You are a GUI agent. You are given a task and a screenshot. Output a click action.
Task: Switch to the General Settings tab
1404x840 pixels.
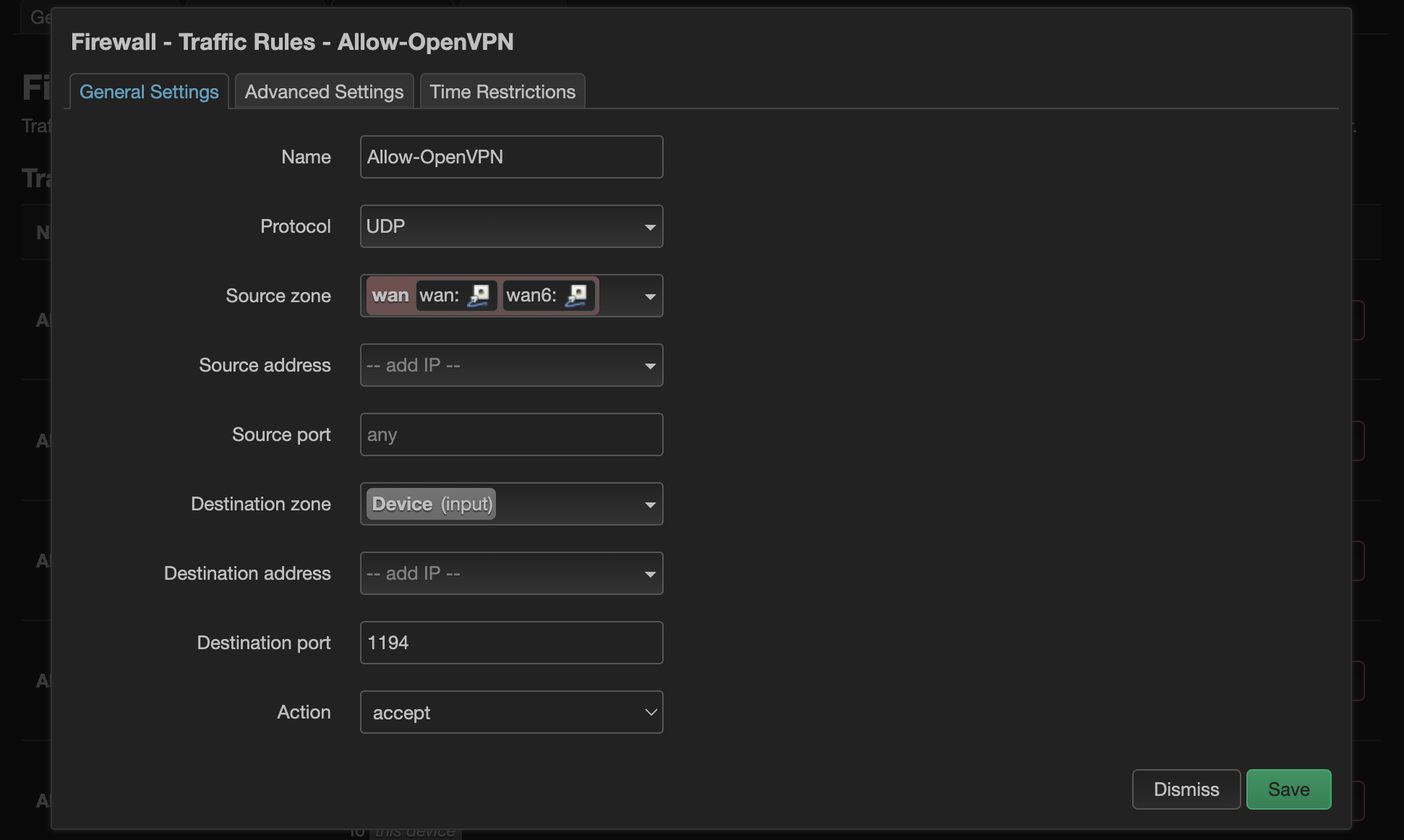tap(149, 92)
